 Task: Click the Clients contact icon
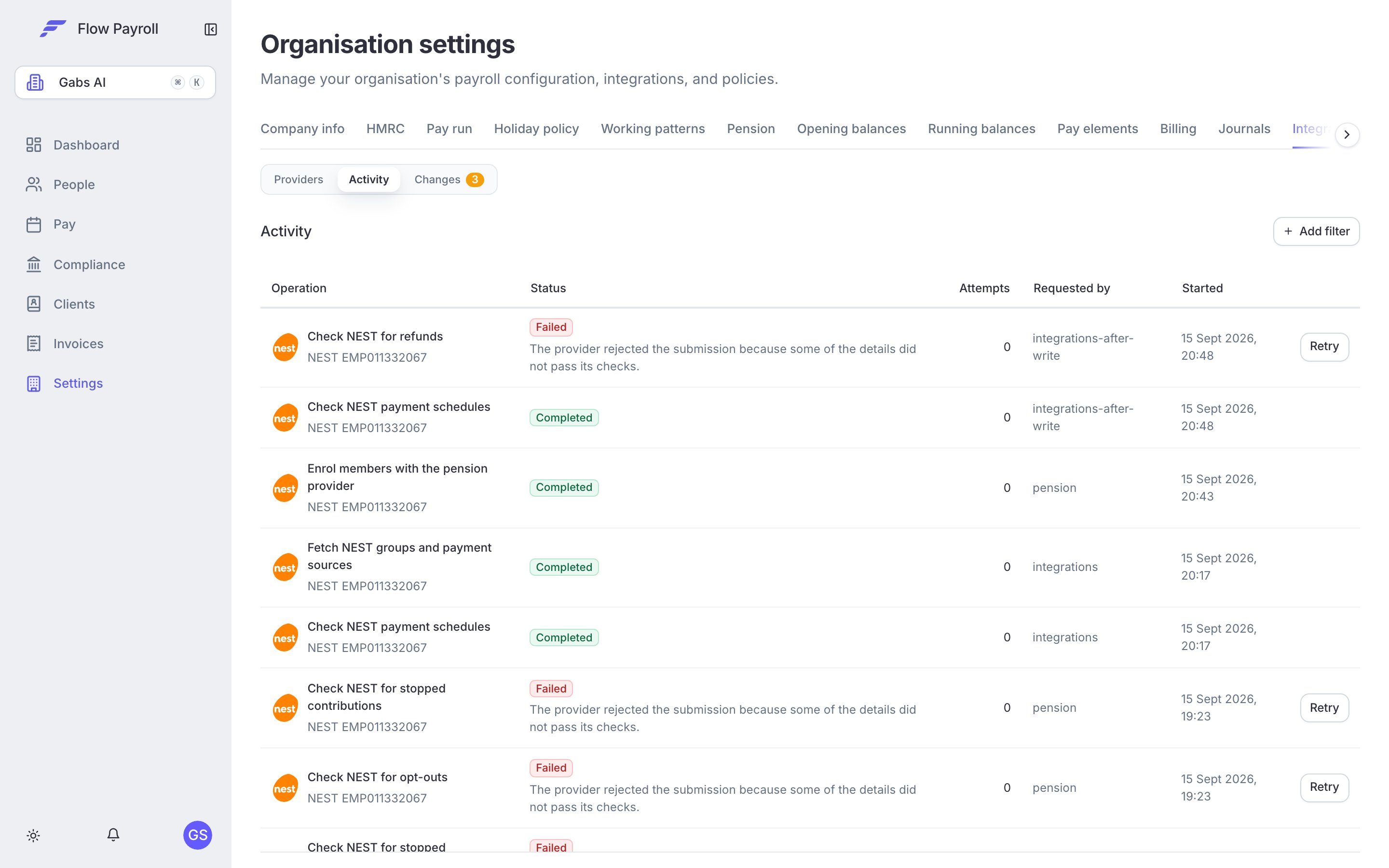[x=34, y=304]
